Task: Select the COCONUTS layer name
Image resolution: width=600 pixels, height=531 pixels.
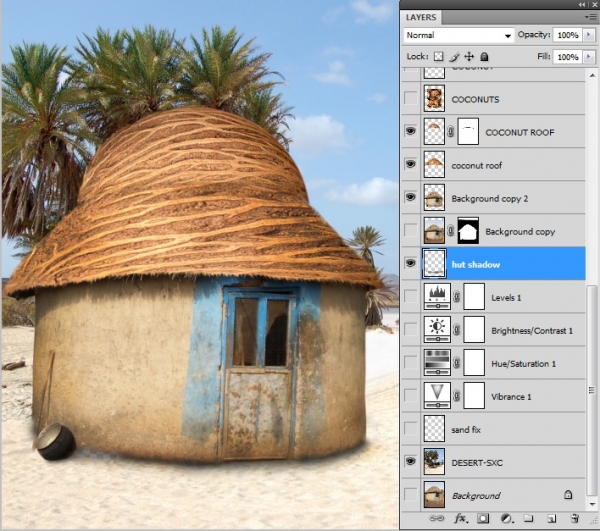Action: point(475,99)
